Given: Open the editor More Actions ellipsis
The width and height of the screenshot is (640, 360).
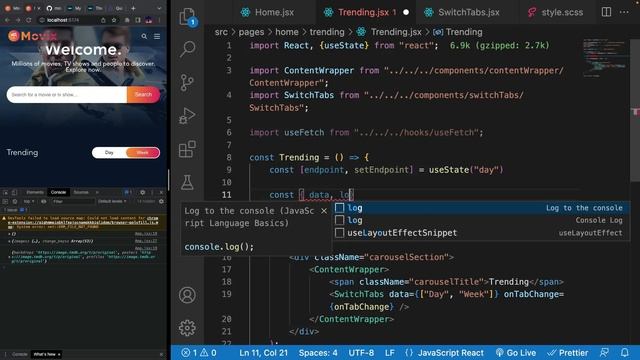Looking at the screenshot, I should 624,12.
